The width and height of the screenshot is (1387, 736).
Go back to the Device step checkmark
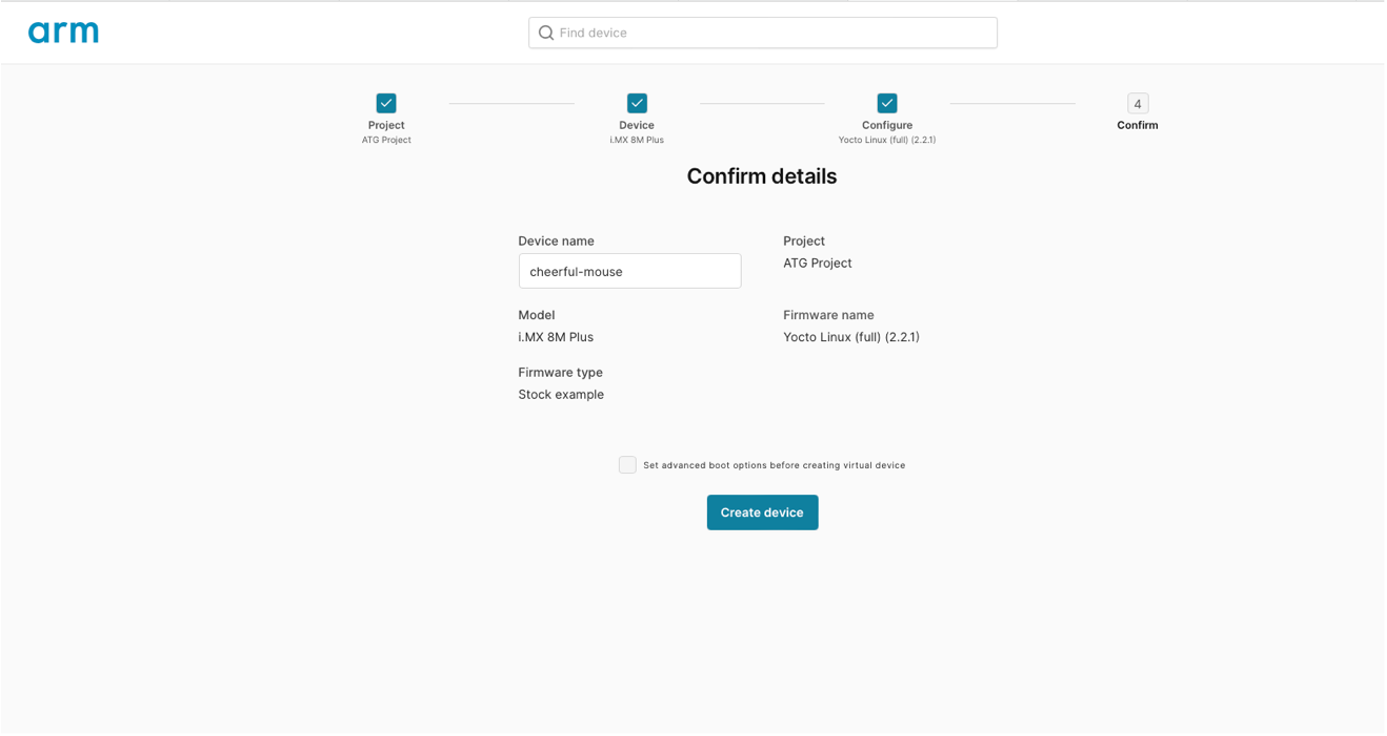coord(637,103)
